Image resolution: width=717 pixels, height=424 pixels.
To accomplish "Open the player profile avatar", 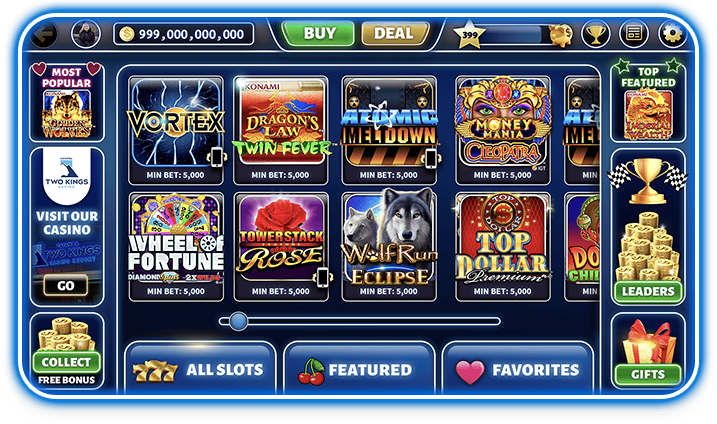I will pyautogui.click(x=86, y=34).
